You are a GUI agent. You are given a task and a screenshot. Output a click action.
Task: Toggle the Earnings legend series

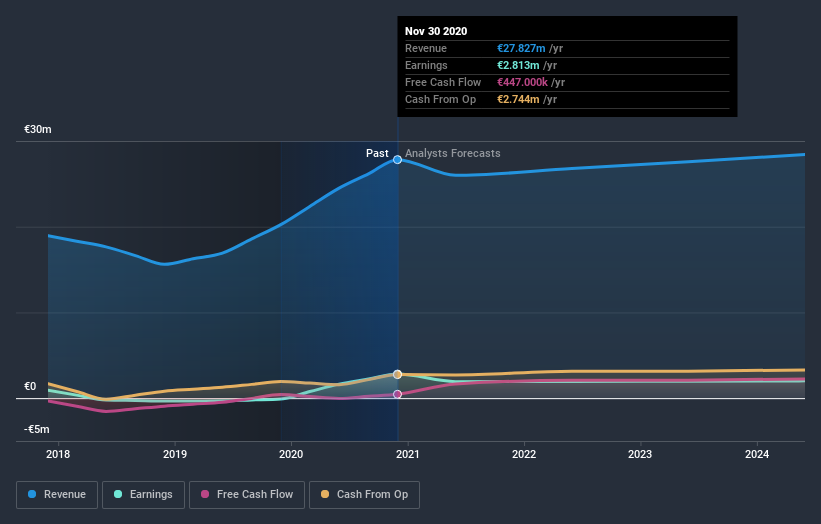[x=143, y=495]
